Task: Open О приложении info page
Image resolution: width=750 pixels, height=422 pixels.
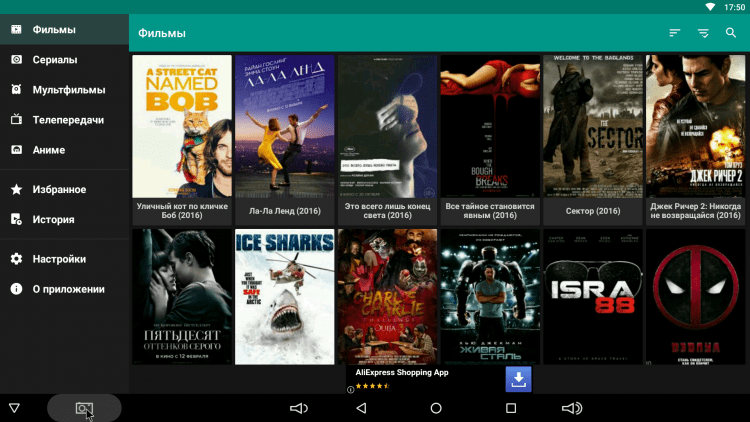Action: click(68, 289)
